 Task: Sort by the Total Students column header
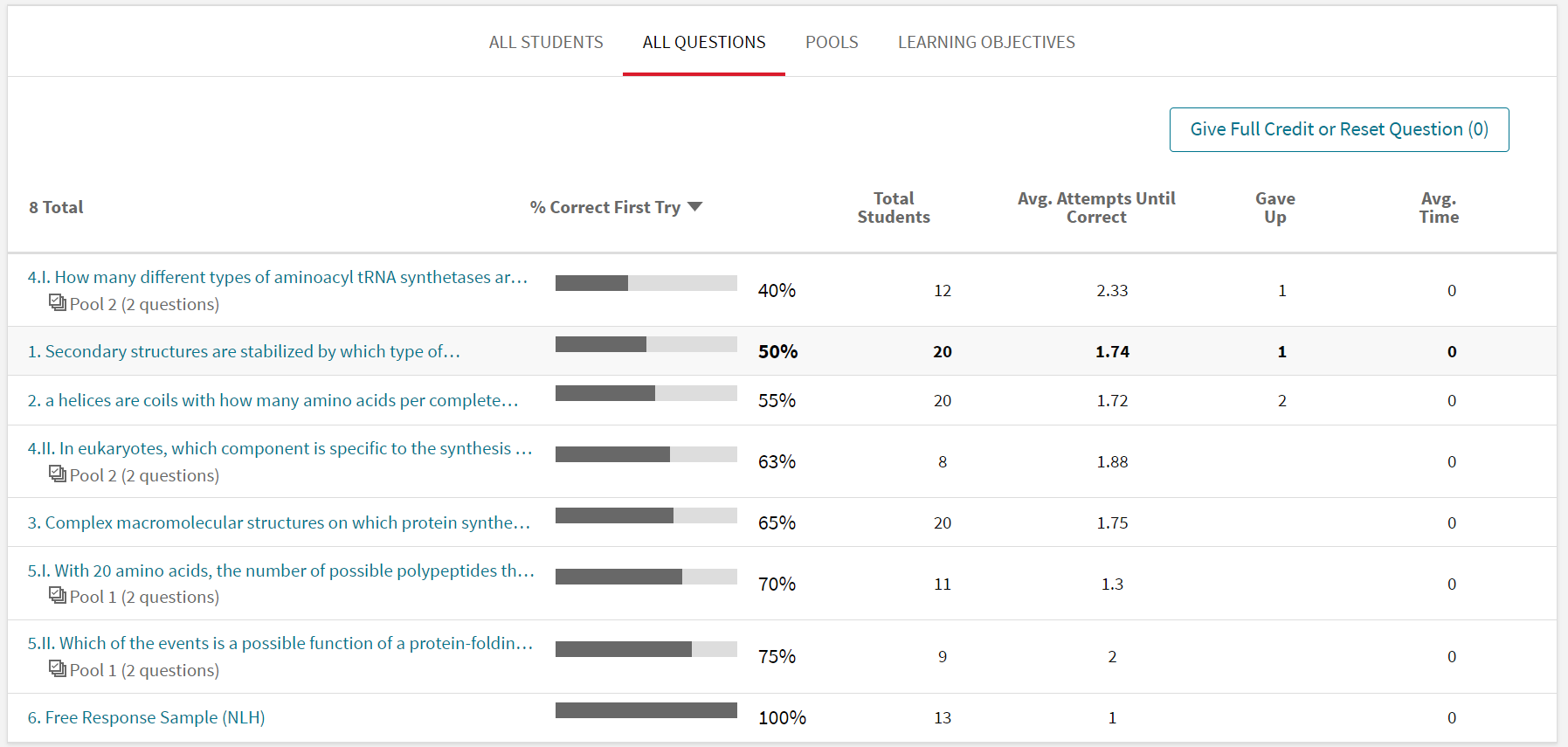(894, 207)
